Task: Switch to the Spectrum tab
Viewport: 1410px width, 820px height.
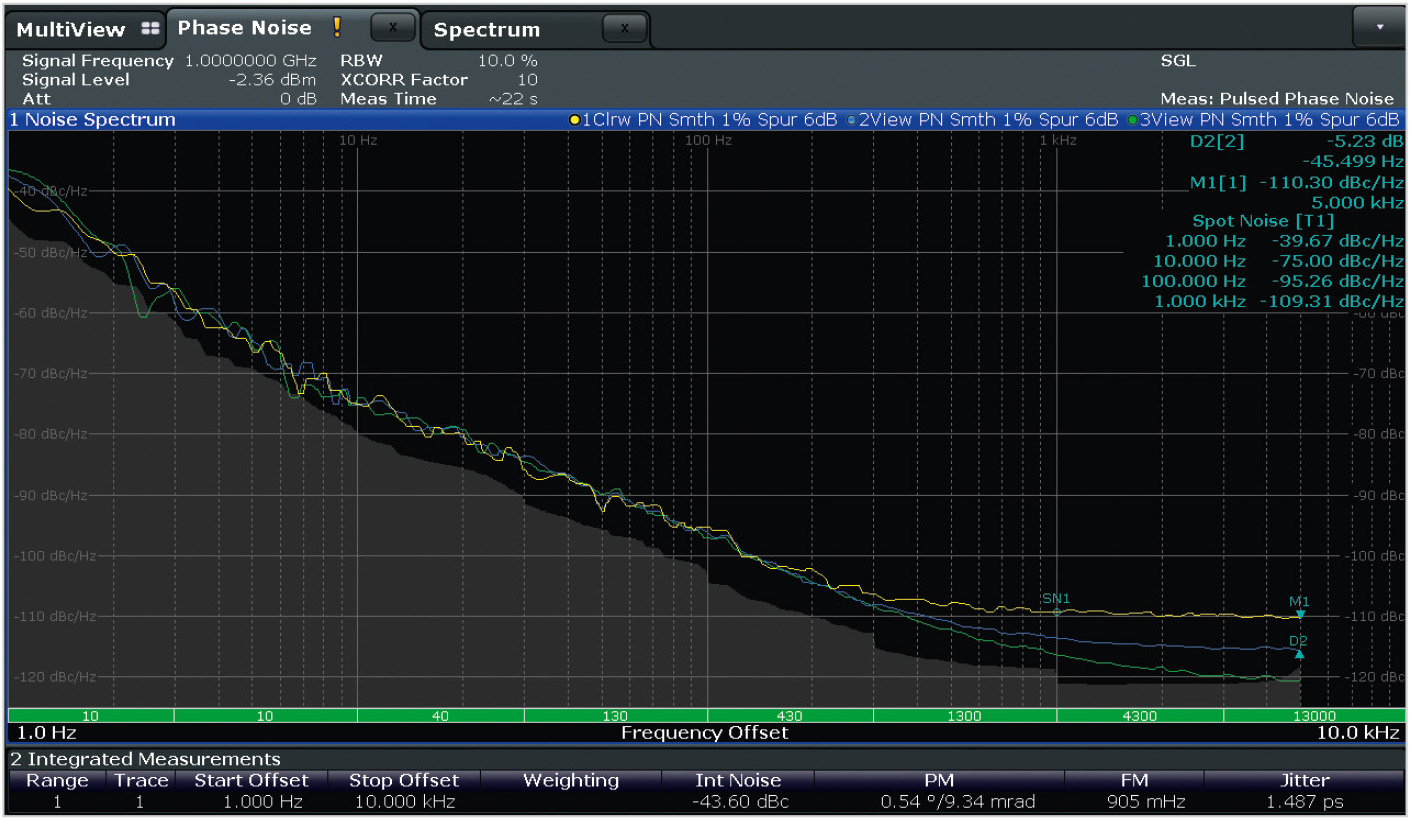Action: pyautogui.click(x=487, y=30)
